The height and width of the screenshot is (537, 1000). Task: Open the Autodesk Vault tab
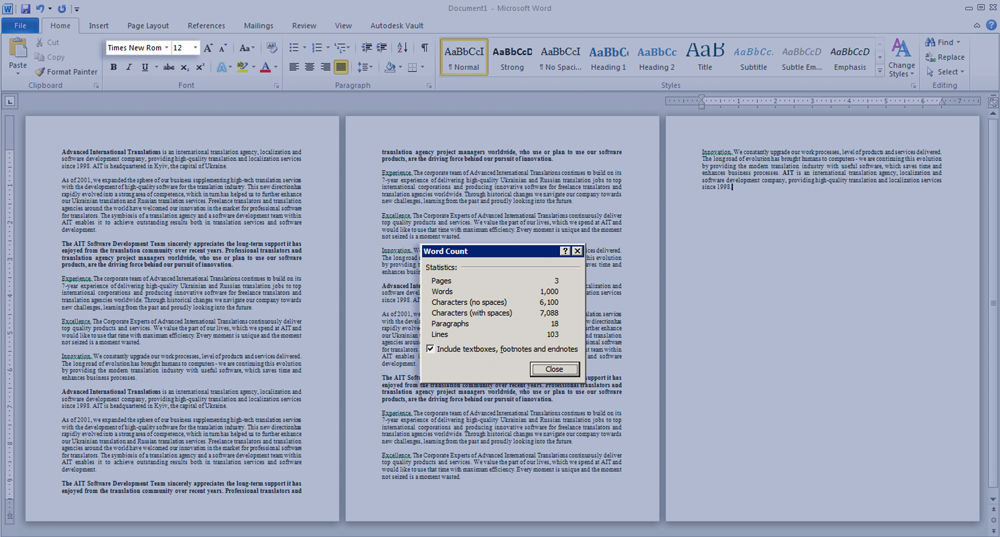click(x=397, y=26)
